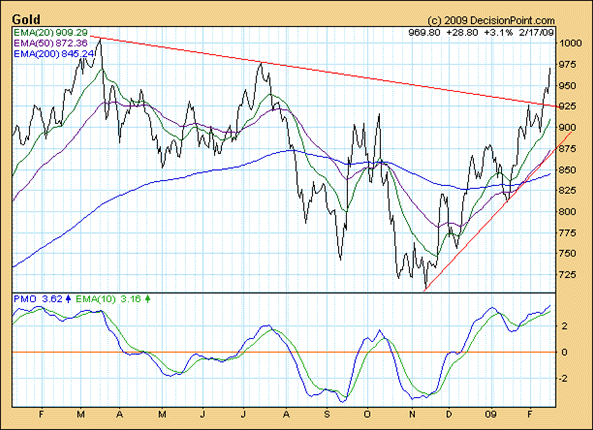Image resolution: width=593 pixels, height=430 pixels.
Task: Click the PMO panel 0 axis label
Action: (564, 352)
